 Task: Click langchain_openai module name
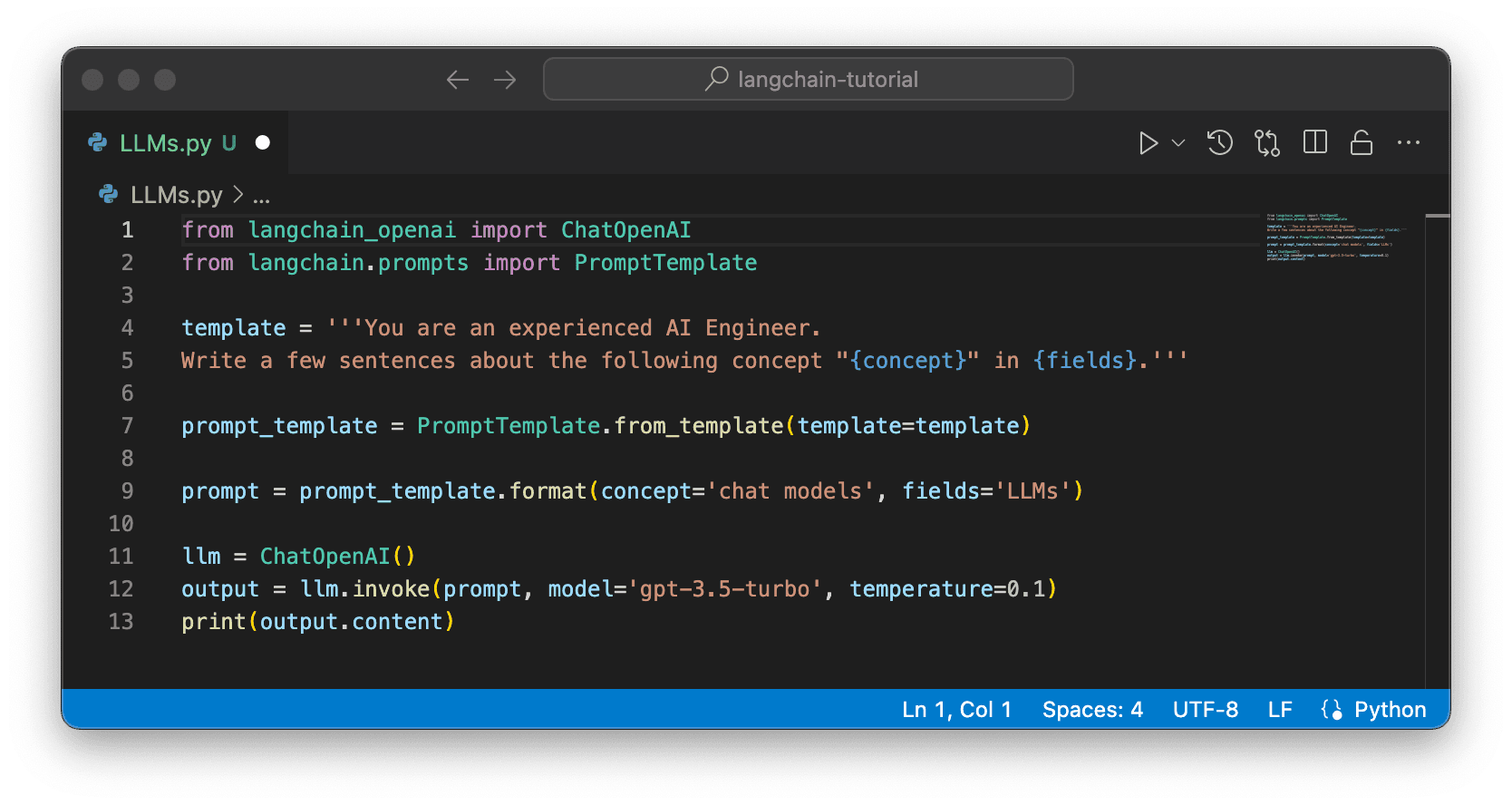tap(352, 230)
